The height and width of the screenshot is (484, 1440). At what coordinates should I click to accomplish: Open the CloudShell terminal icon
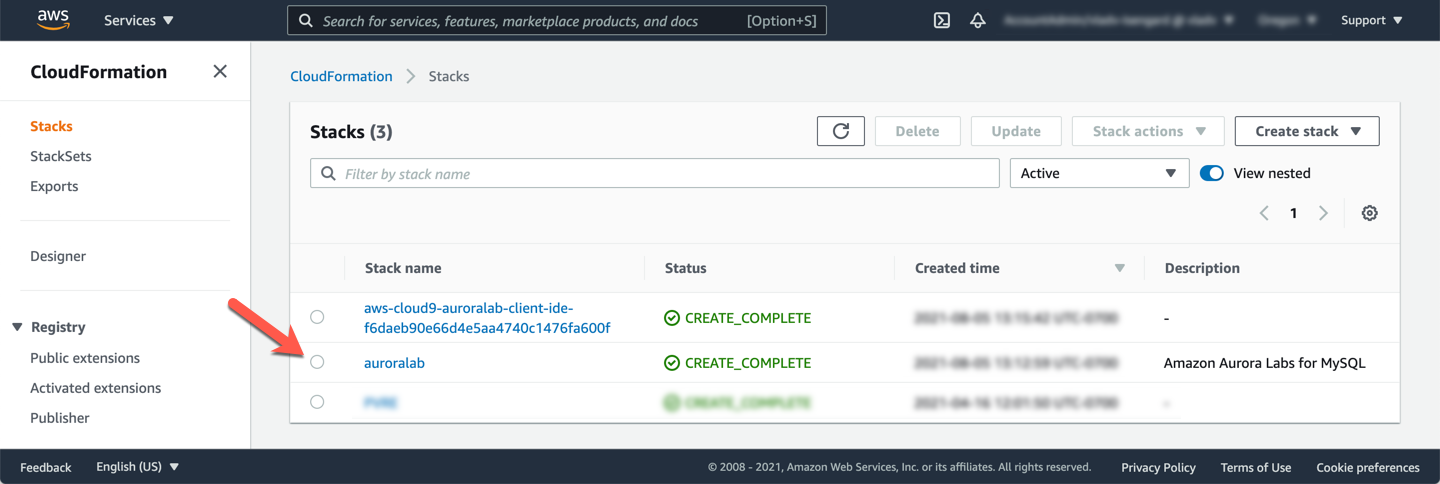[x=941, y=20]
